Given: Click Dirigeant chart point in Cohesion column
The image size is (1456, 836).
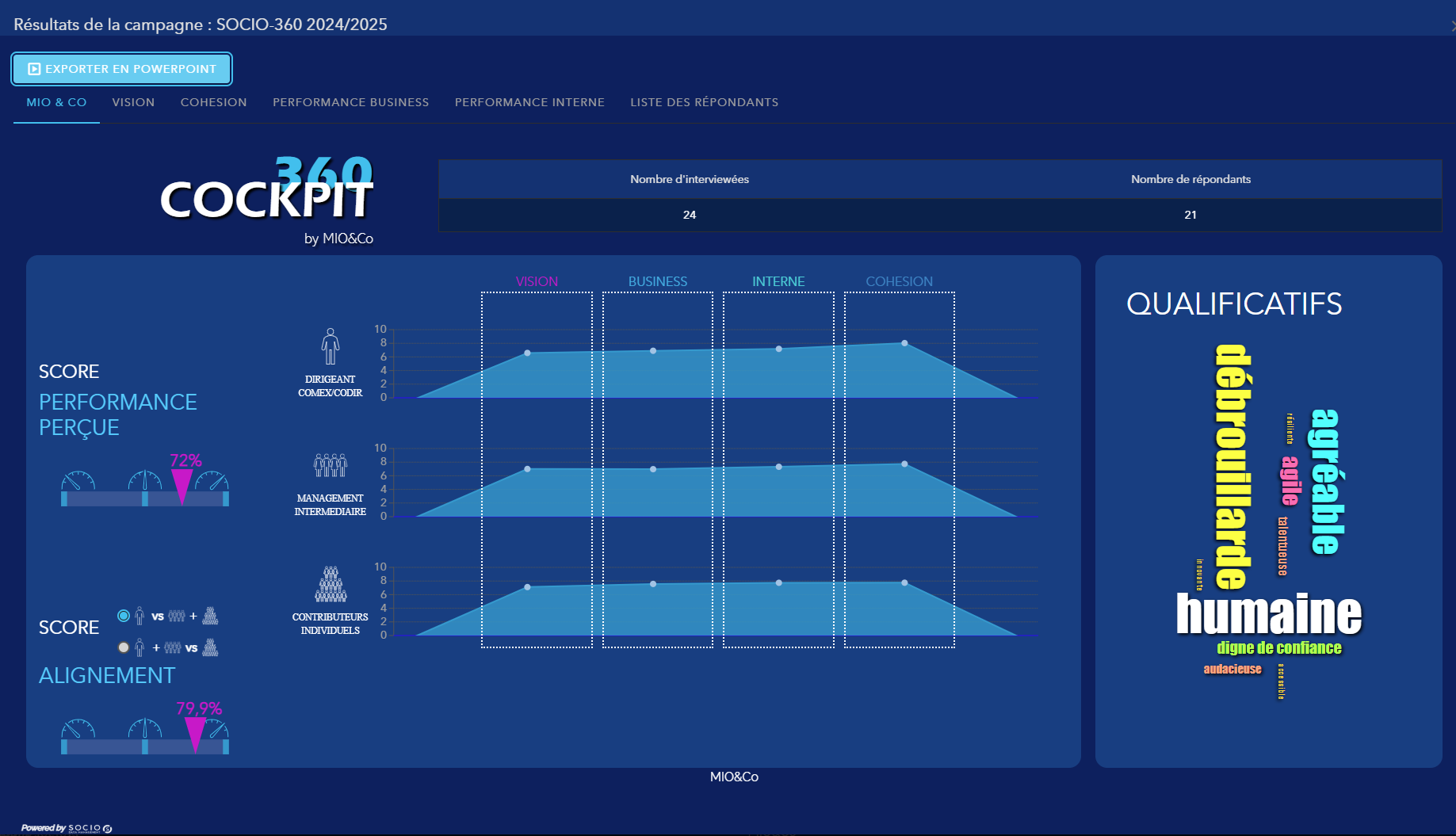Looking at the screenshot, I should click(904, 343).
